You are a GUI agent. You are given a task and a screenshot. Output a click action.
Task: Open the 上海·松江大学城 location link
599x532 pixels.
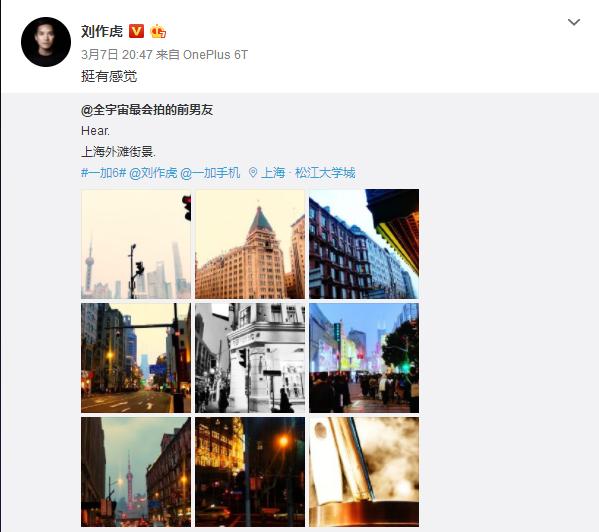(x=308, y=173)
